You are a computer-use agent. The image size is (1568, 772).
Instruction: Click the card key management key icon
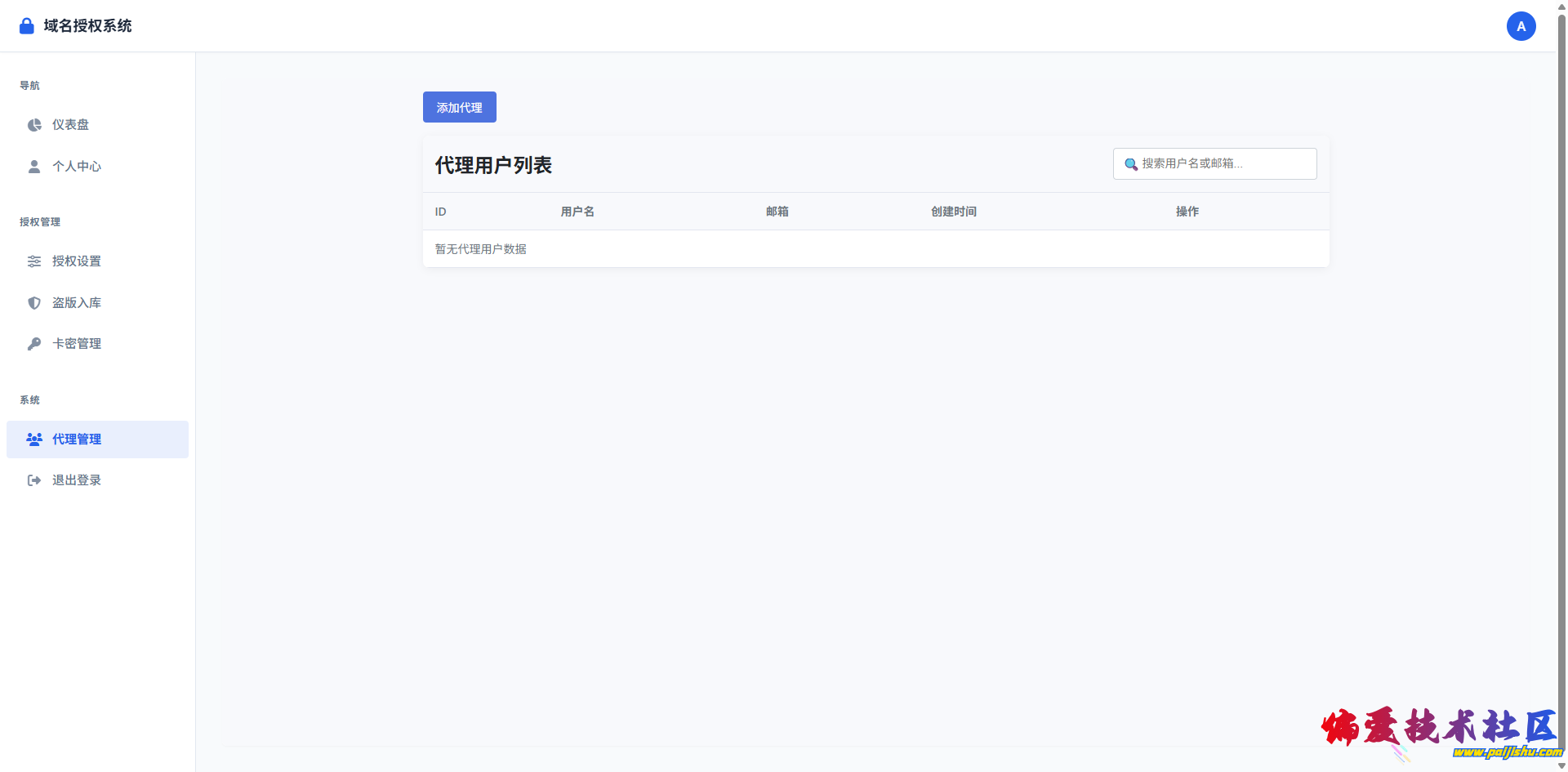pos(34,344)
